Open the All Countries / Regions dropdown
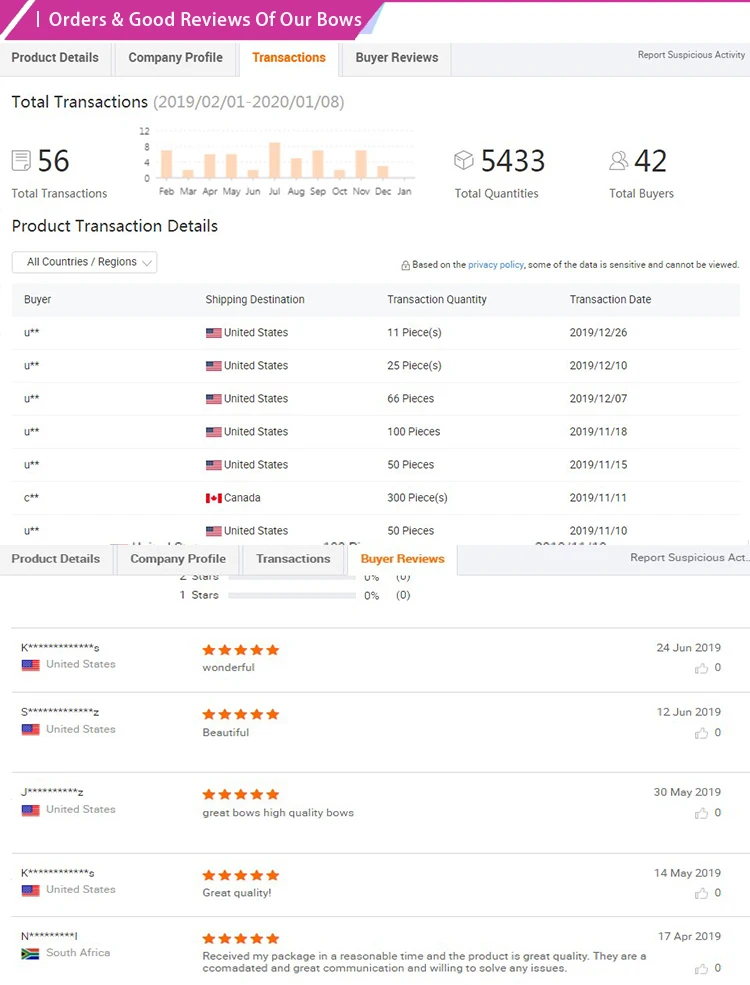The width and height of the screenshot is (750, 985). coord(85,262)
